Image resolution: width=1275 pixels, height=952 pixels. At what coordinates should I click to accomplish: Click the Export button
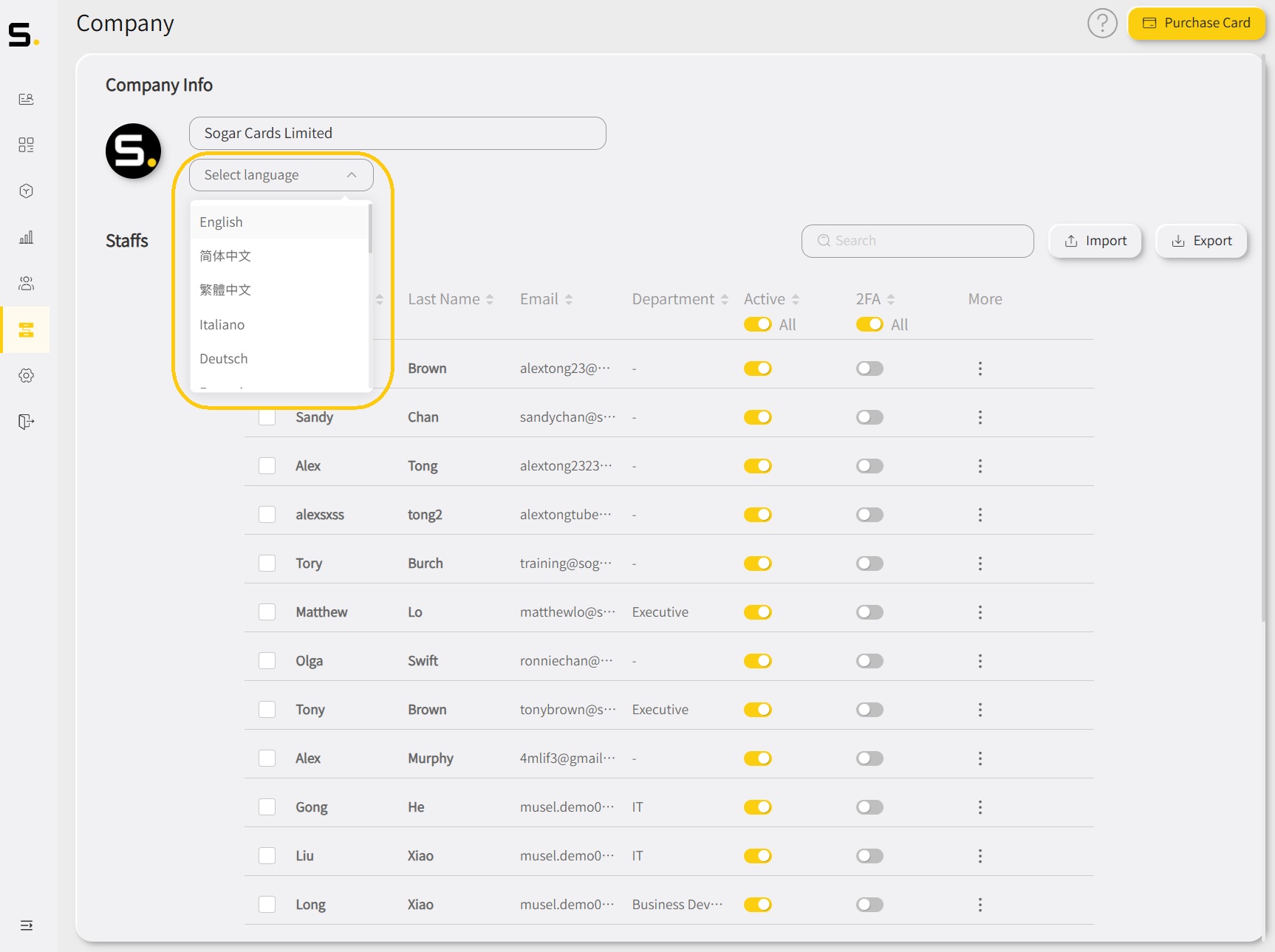click(x=1201, y=241)
